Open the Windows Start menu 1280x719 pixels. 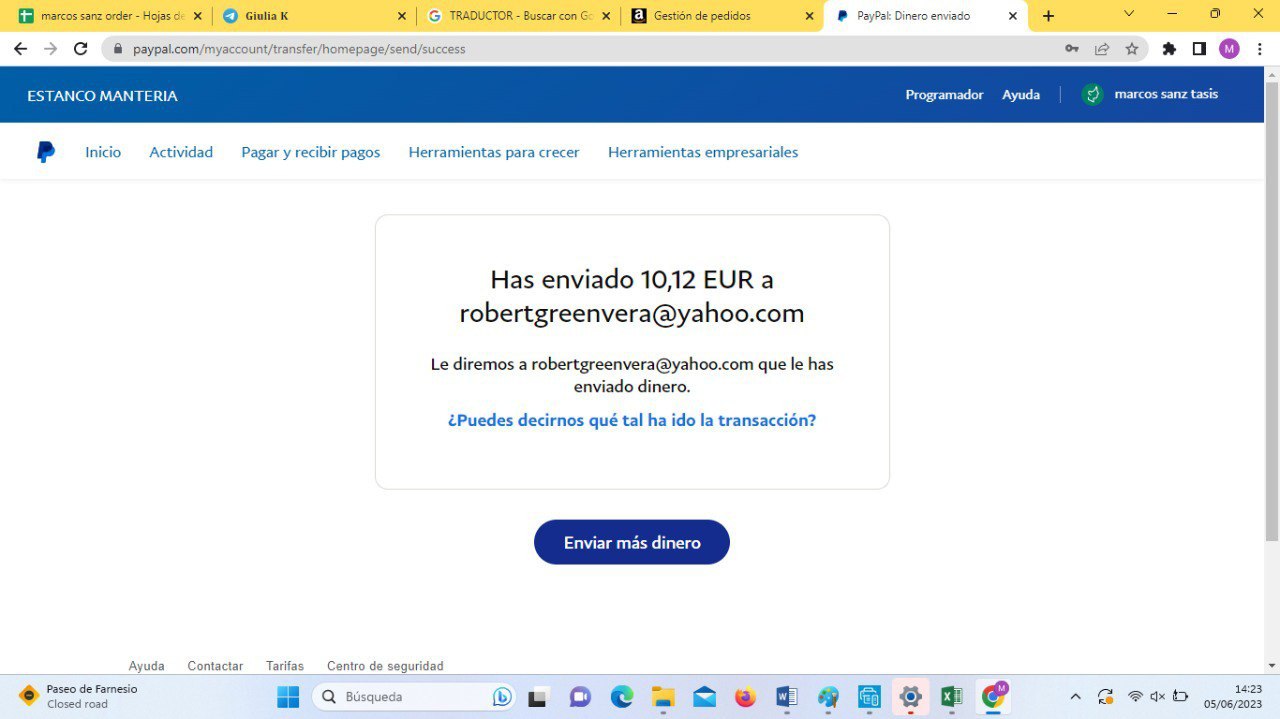point(288,697)
